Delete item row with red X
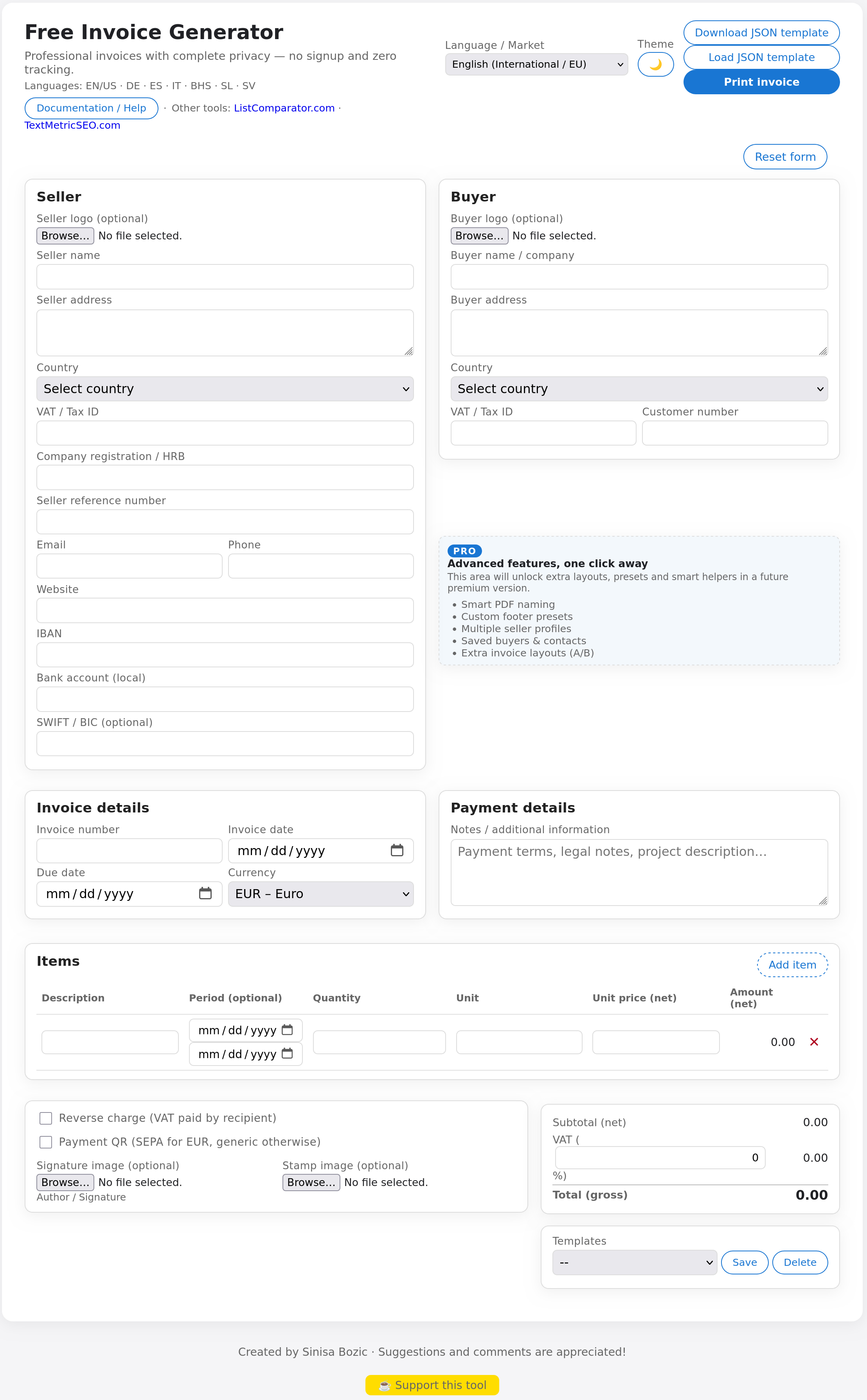Screen dimensions: 867x1400 point(814,1042)
